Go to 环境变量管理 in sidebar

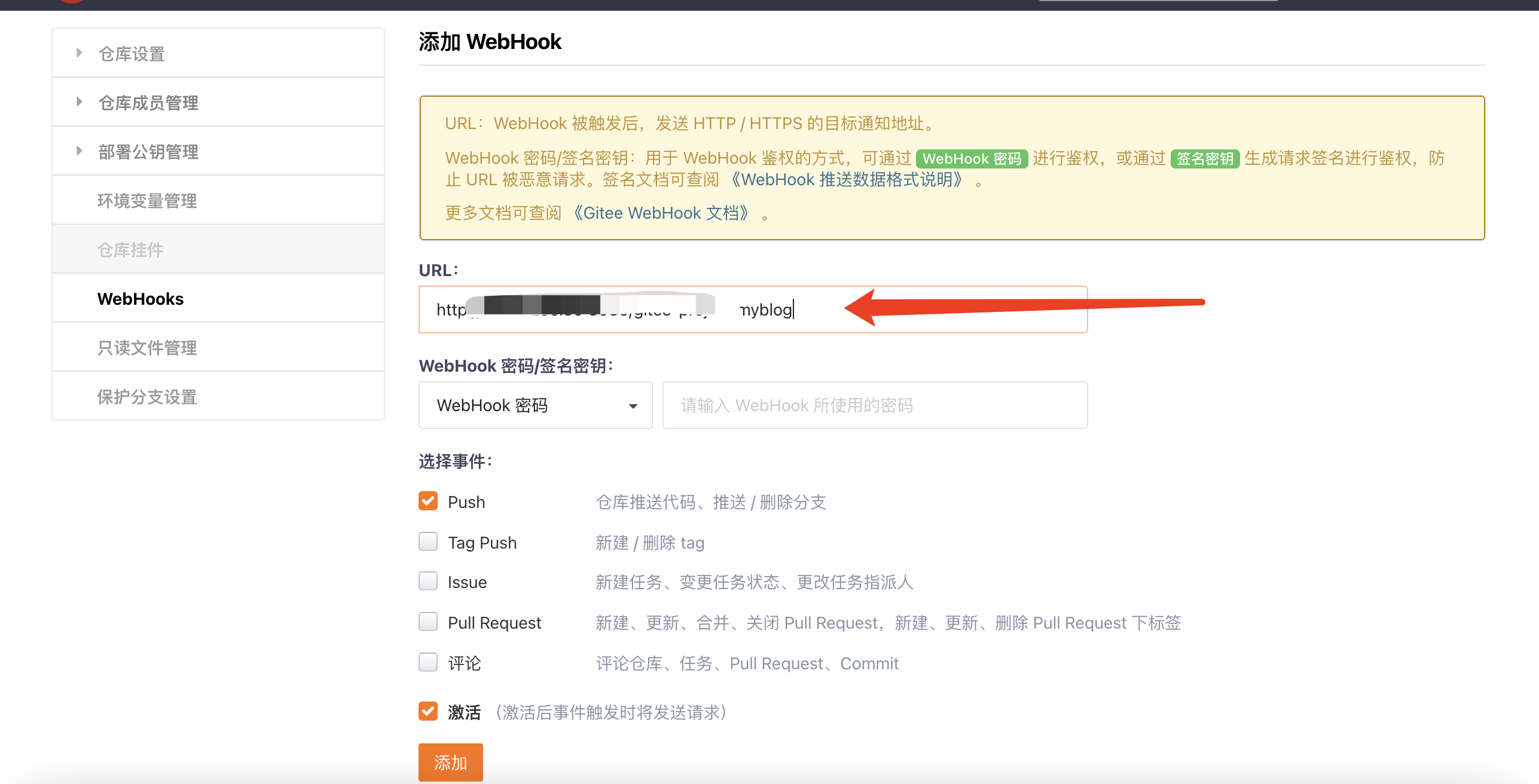pos(147,201)
